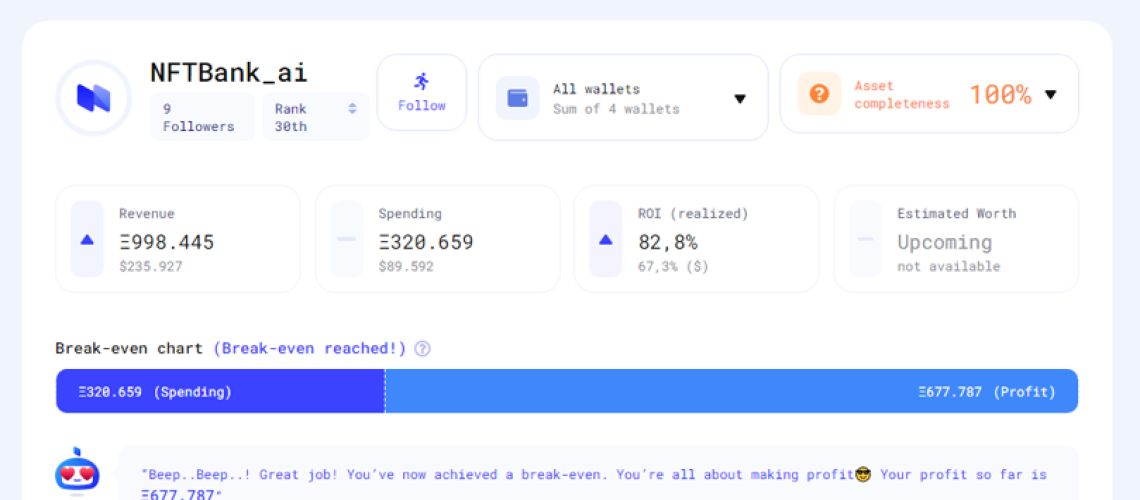Click the 67,3% ($) ROI text
Viewport: 1140px width, 500px height.
pos(673,267)
